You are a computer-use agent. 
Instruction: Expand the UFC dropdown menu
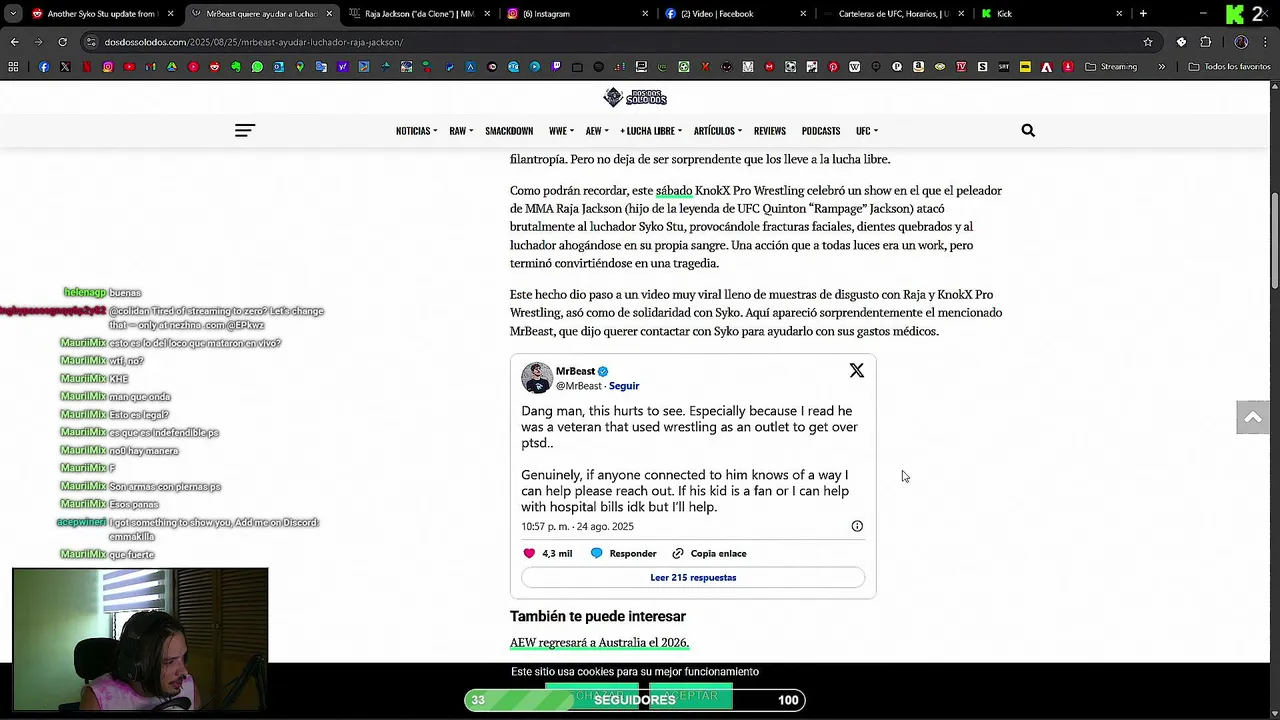[867, 131]
